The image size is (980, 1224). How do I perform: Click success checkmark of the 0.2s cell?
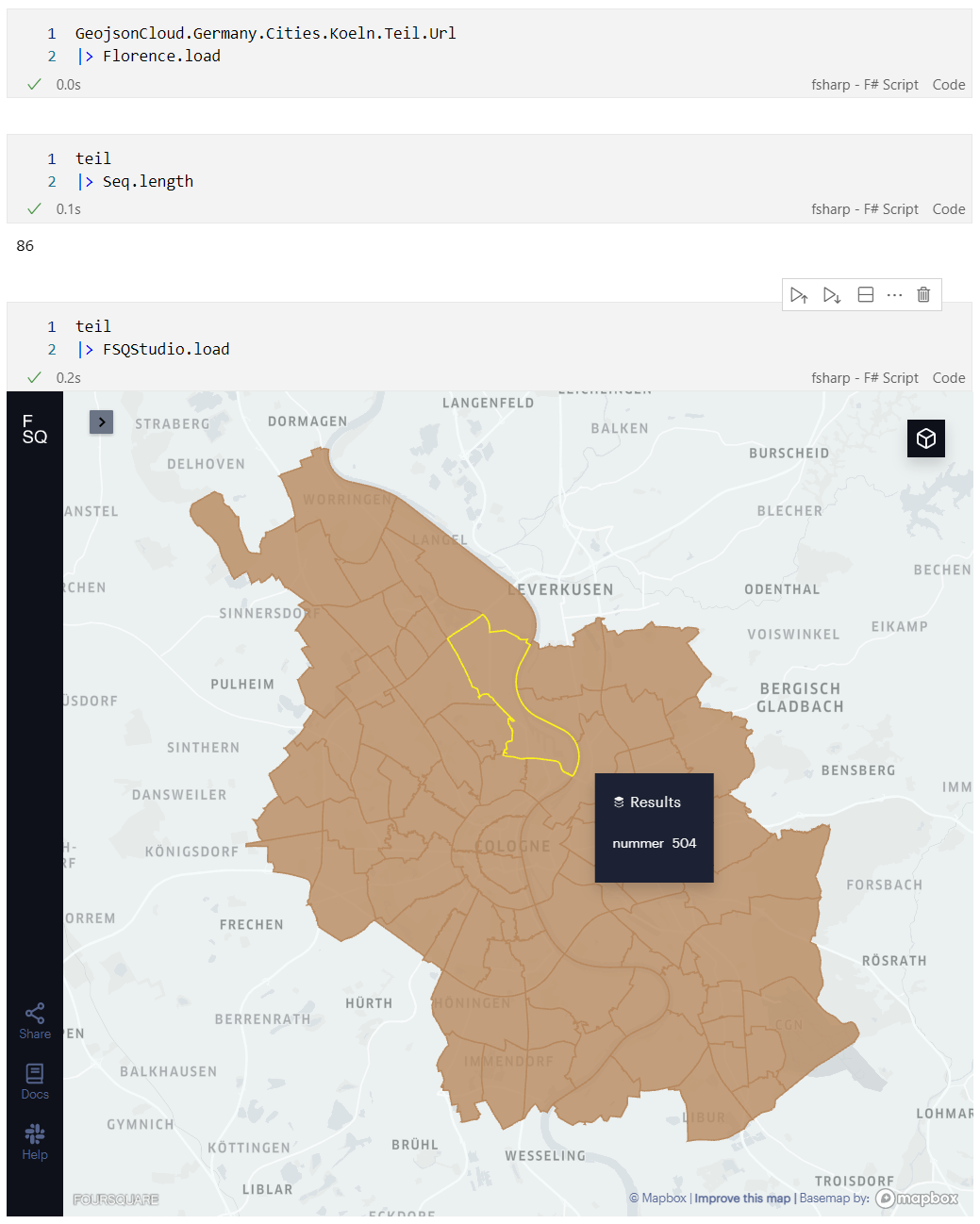coord(35,377)
